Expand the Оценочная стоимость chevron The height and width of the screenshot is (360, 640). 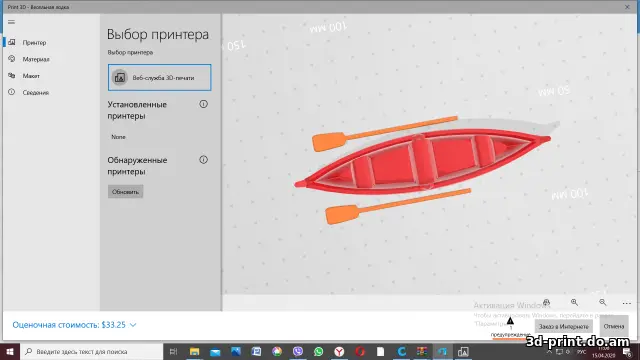(133, 325)
